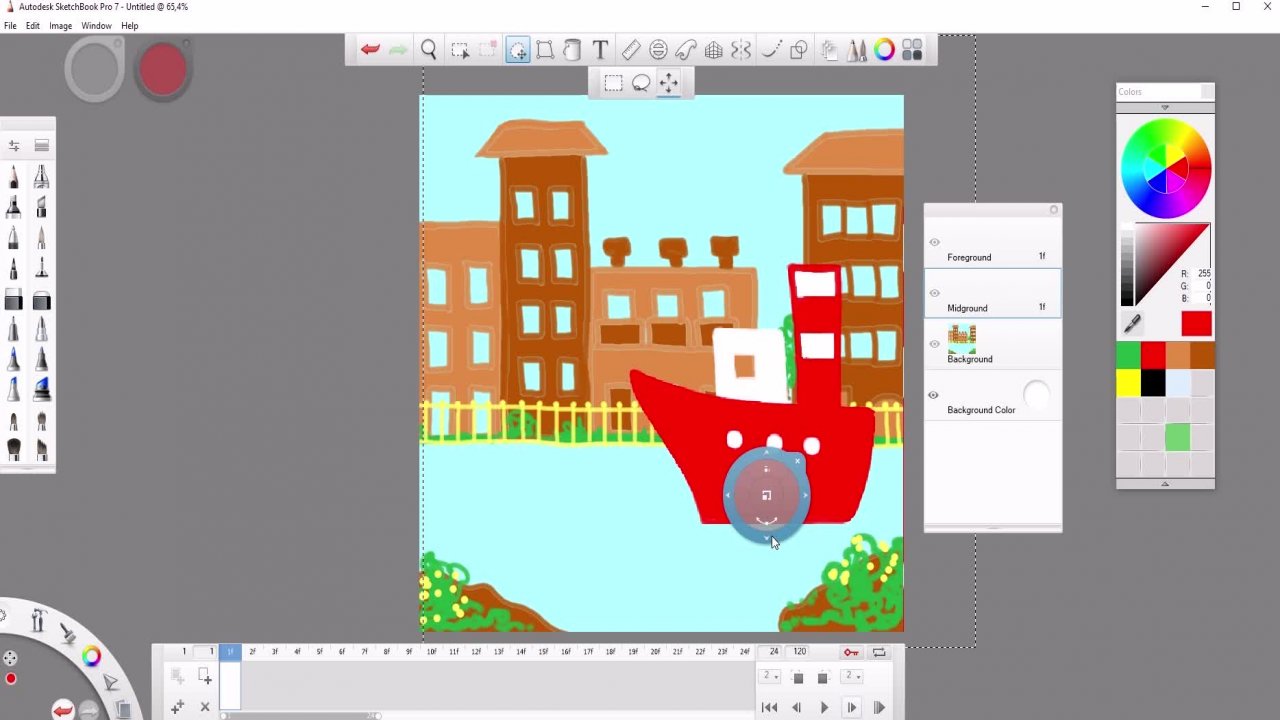Activate the Transform move tool
The image size is (1280, 720).
coord(668,83)
